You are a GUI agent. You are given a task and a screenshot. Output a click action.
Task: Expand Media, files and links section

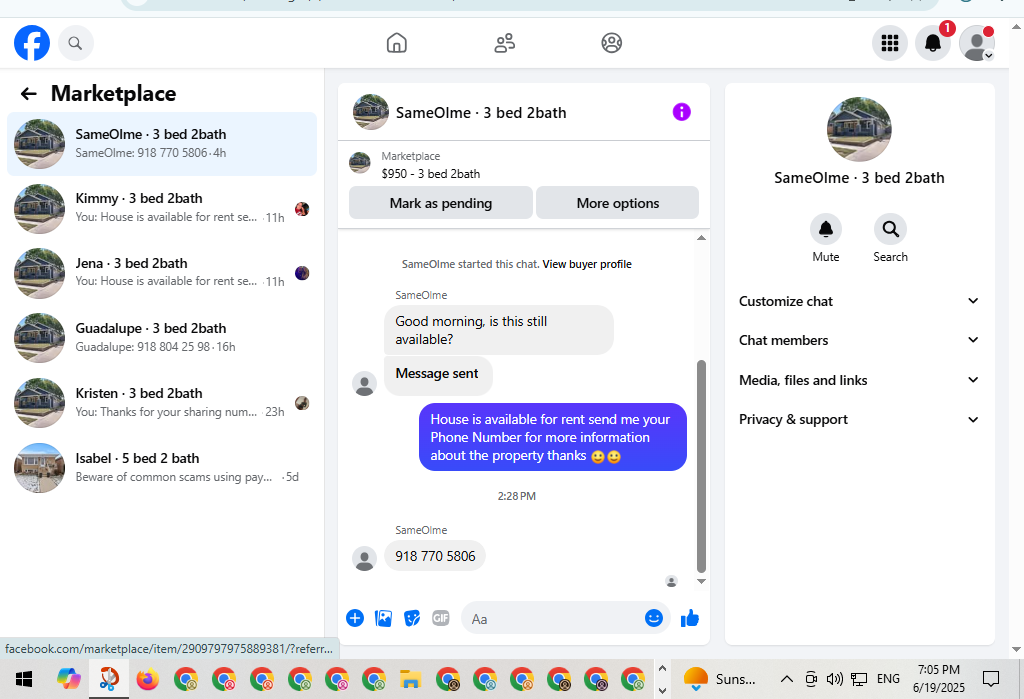[859, 380]
